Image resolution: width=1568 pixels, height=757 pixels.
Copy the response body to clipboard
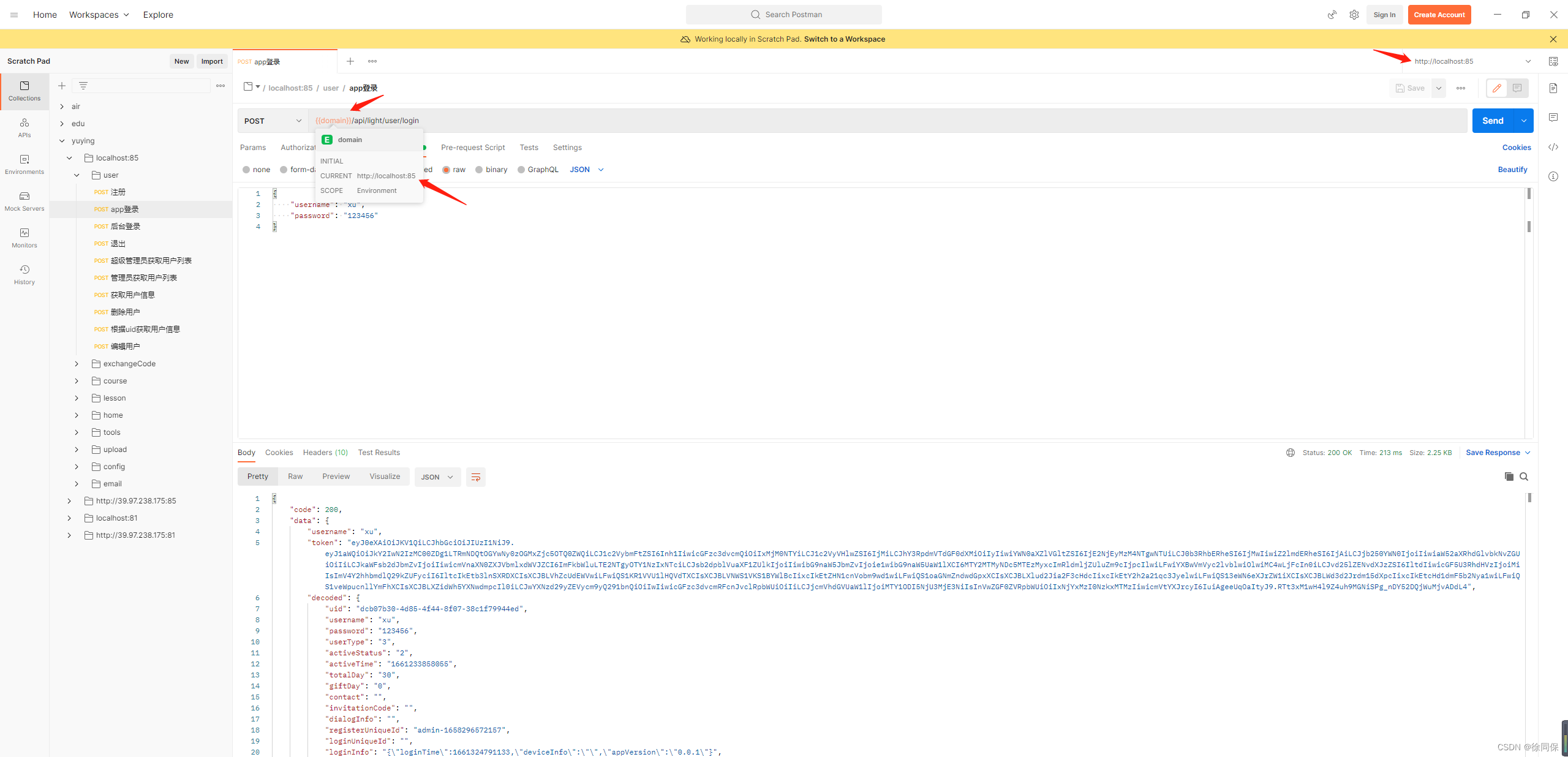point(1509,476)
